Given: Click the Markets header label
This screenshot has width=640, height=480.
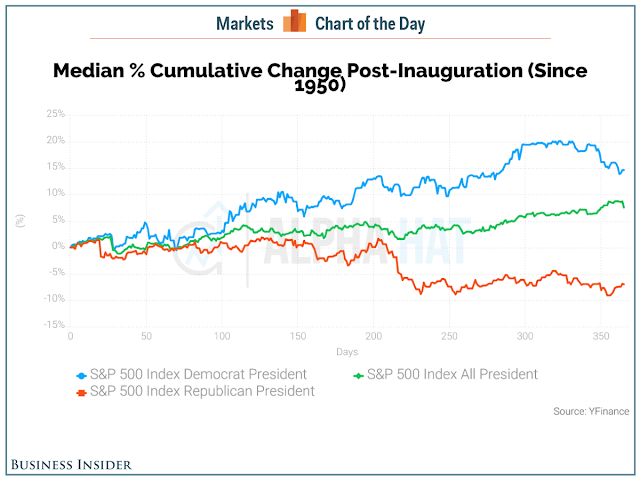Looking at the screenshot, I should (x=244, y=24).
